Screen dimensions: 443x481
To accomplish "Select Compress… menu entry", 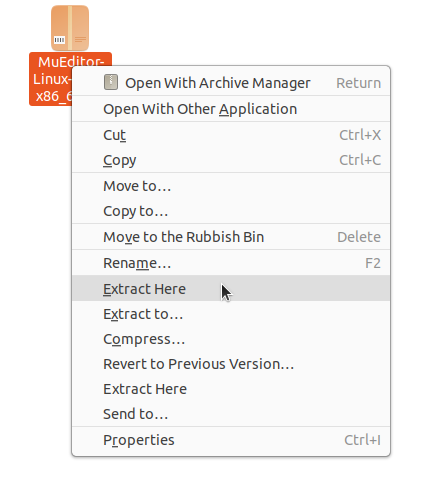I will coord(231,339).
